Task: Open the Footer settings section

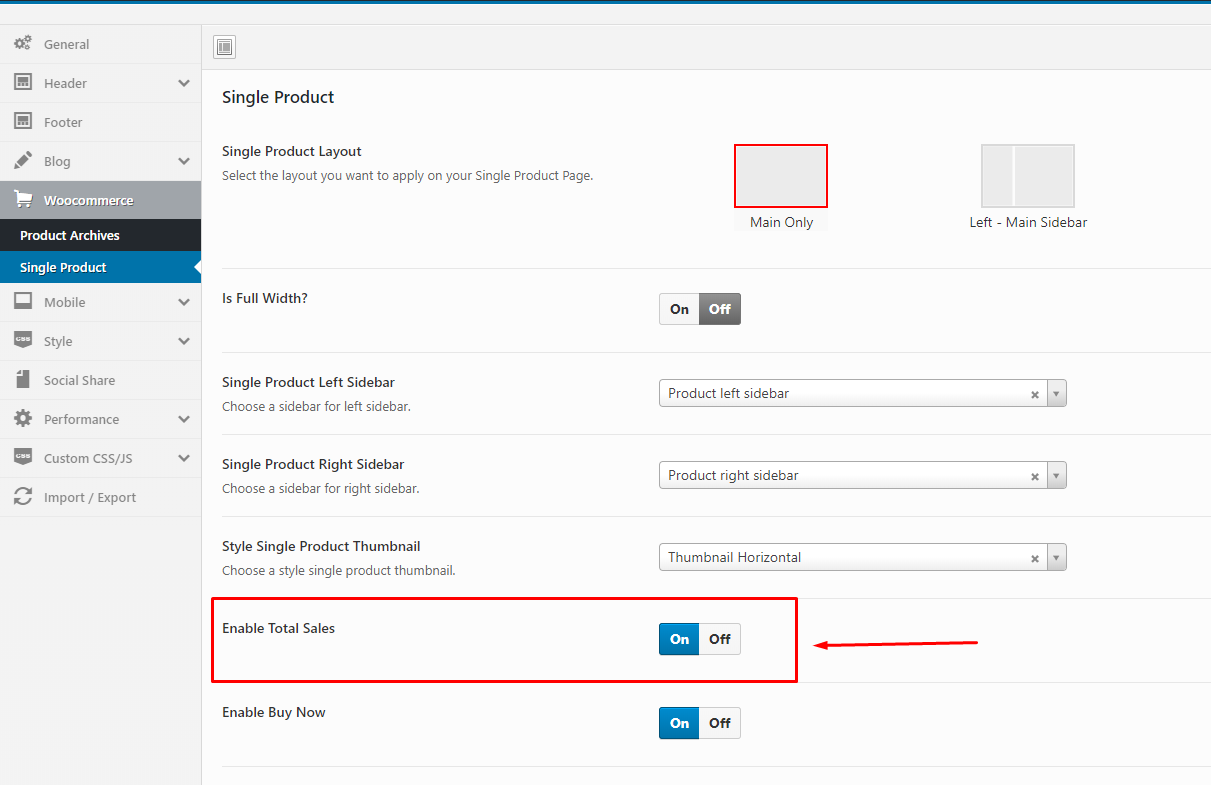Action: tap(63, 122)
